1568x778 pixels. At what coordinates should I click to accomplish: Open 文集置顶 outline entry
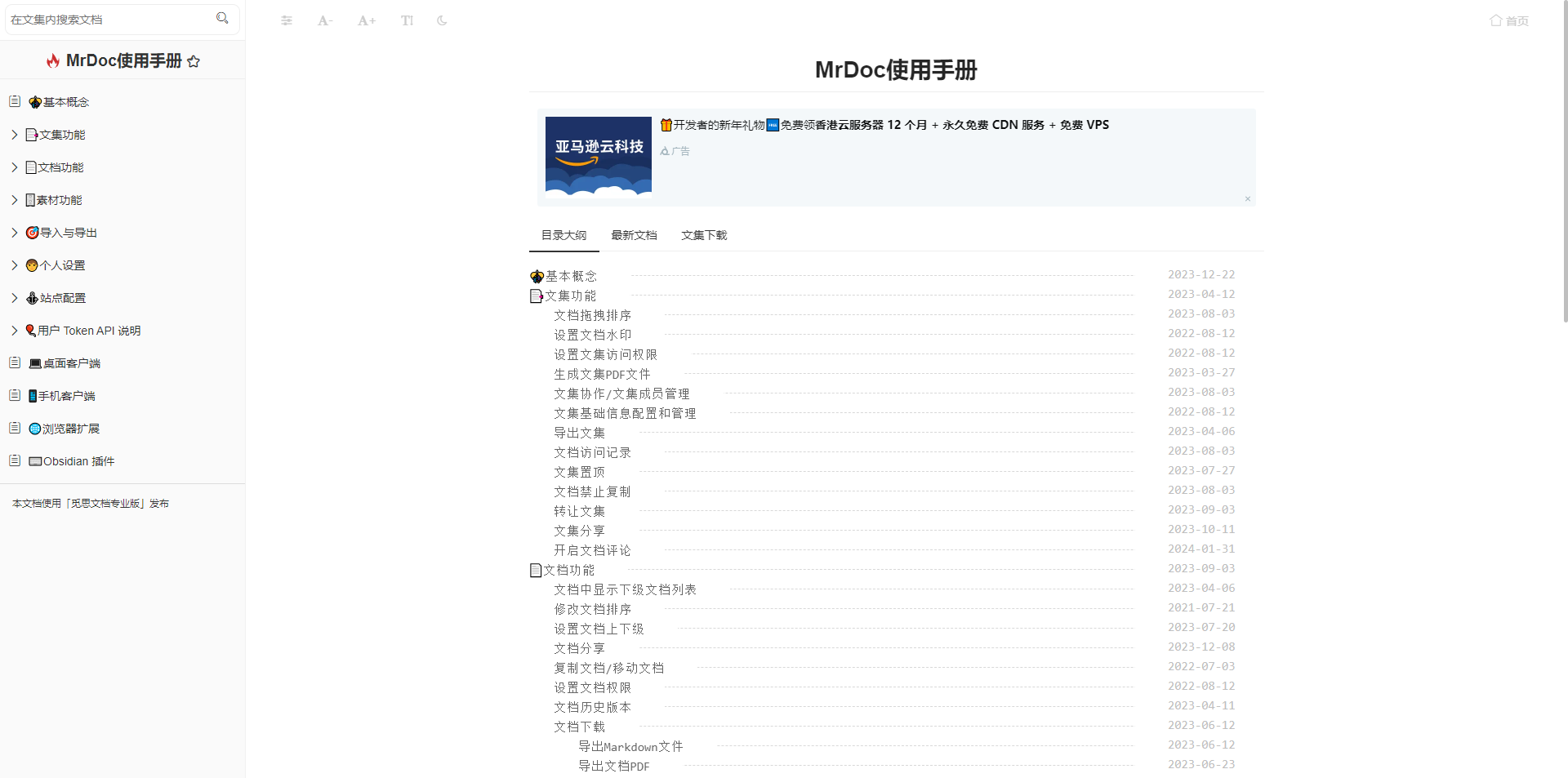coord(580,472)
